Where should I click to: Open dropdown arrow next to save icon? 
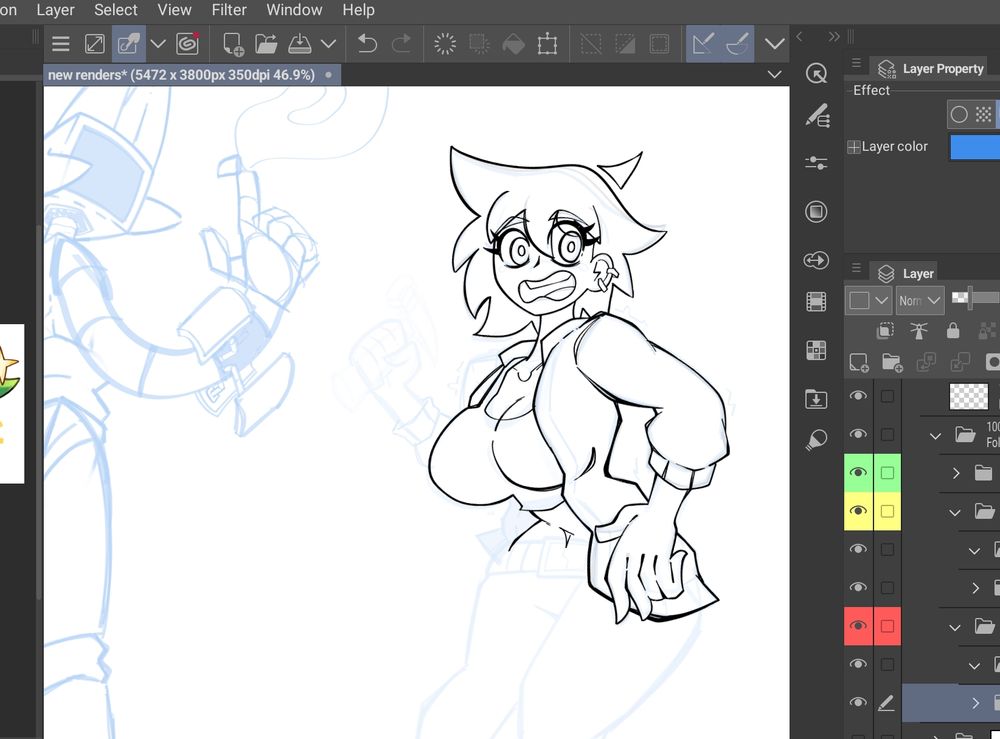point(328,44)
